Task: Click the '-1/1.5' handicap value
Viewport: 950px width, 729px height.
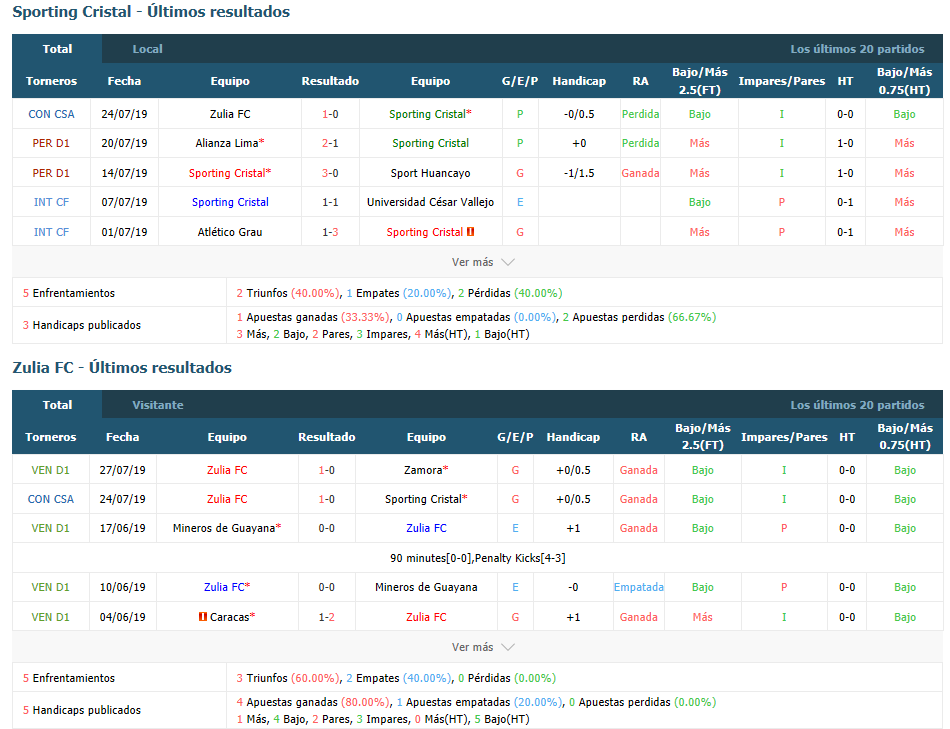Action: [x=579, y=173]
